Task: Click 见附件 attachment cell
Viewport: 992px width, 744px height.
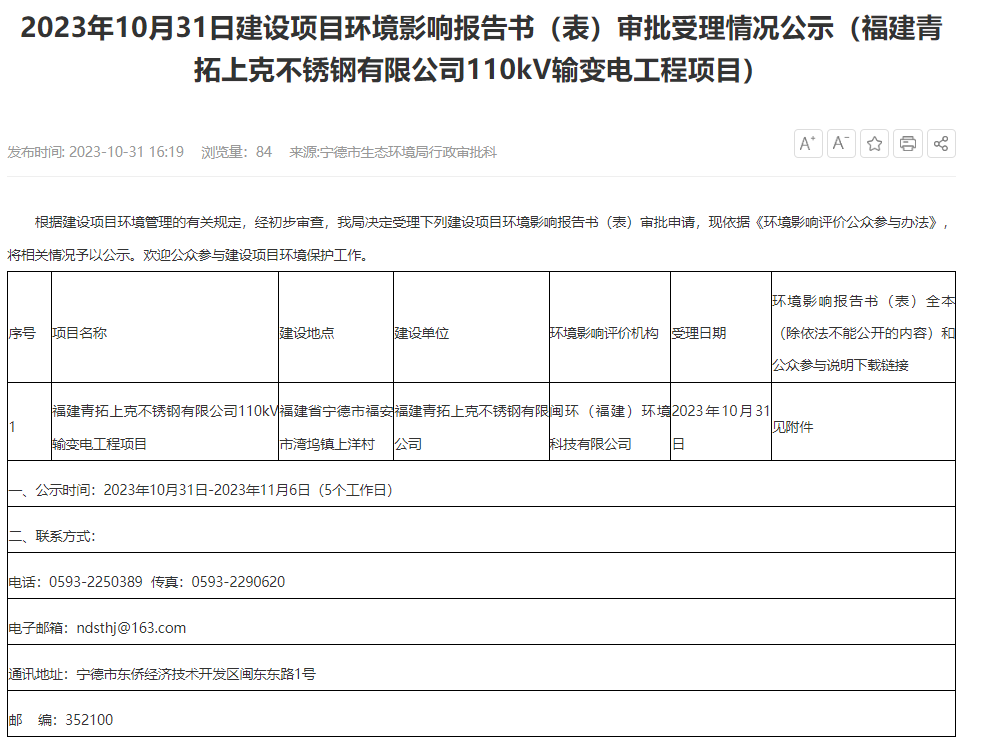Action: coord(863,421)
